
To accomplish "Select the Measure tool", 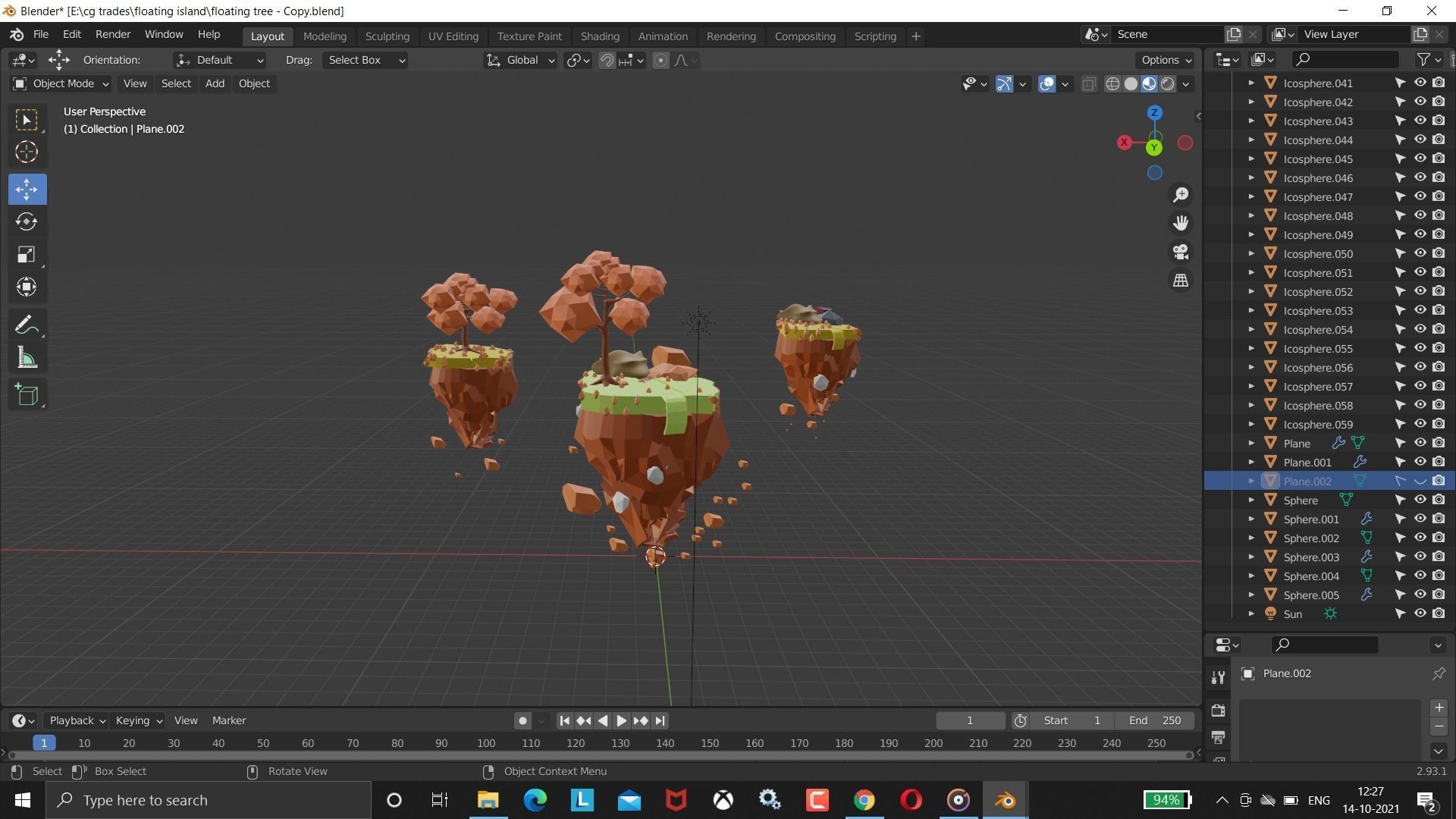I will (x=27, y=358).
